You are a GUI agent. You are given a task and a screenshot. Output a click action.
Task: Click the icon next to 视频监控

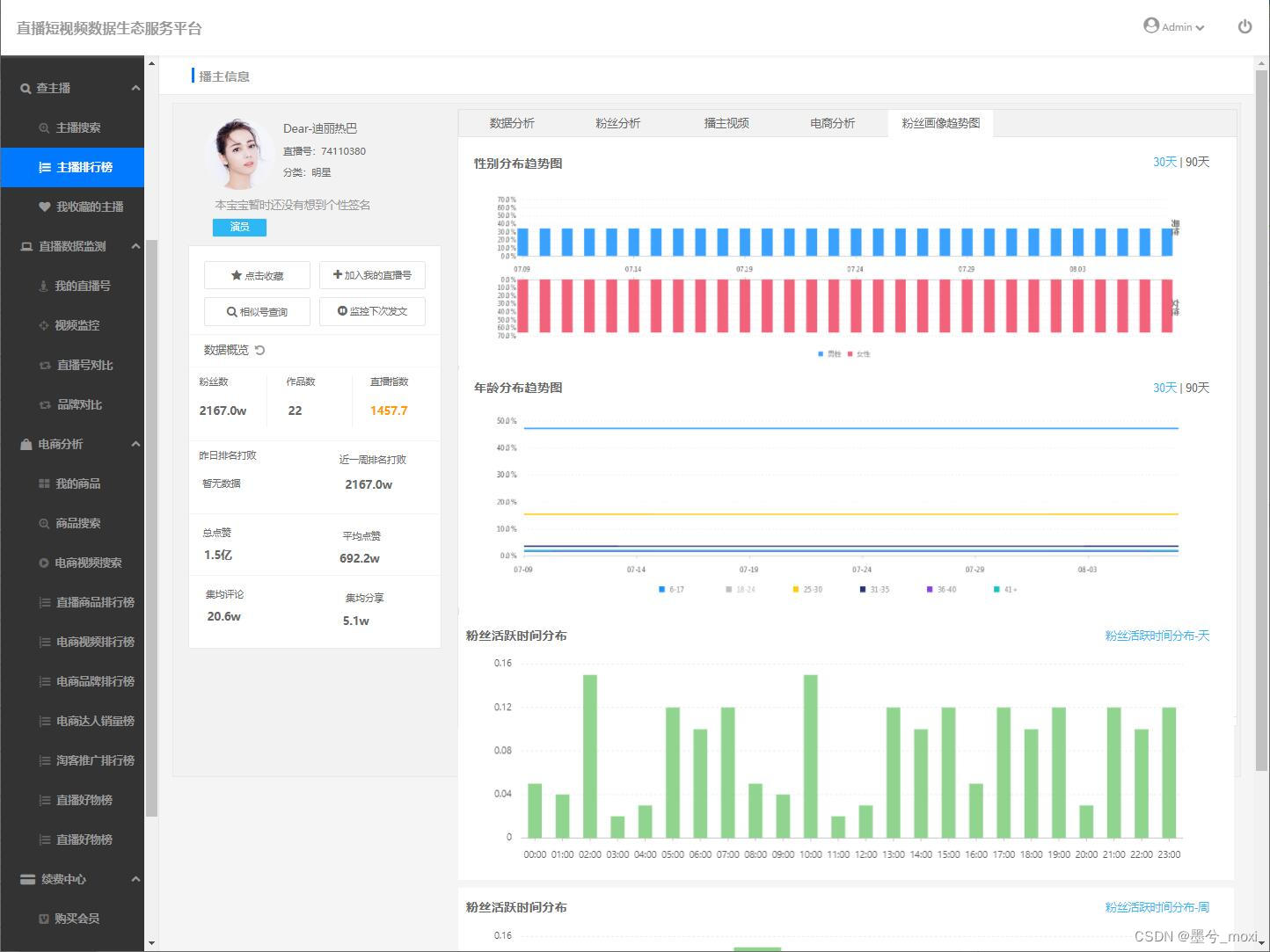44,325
